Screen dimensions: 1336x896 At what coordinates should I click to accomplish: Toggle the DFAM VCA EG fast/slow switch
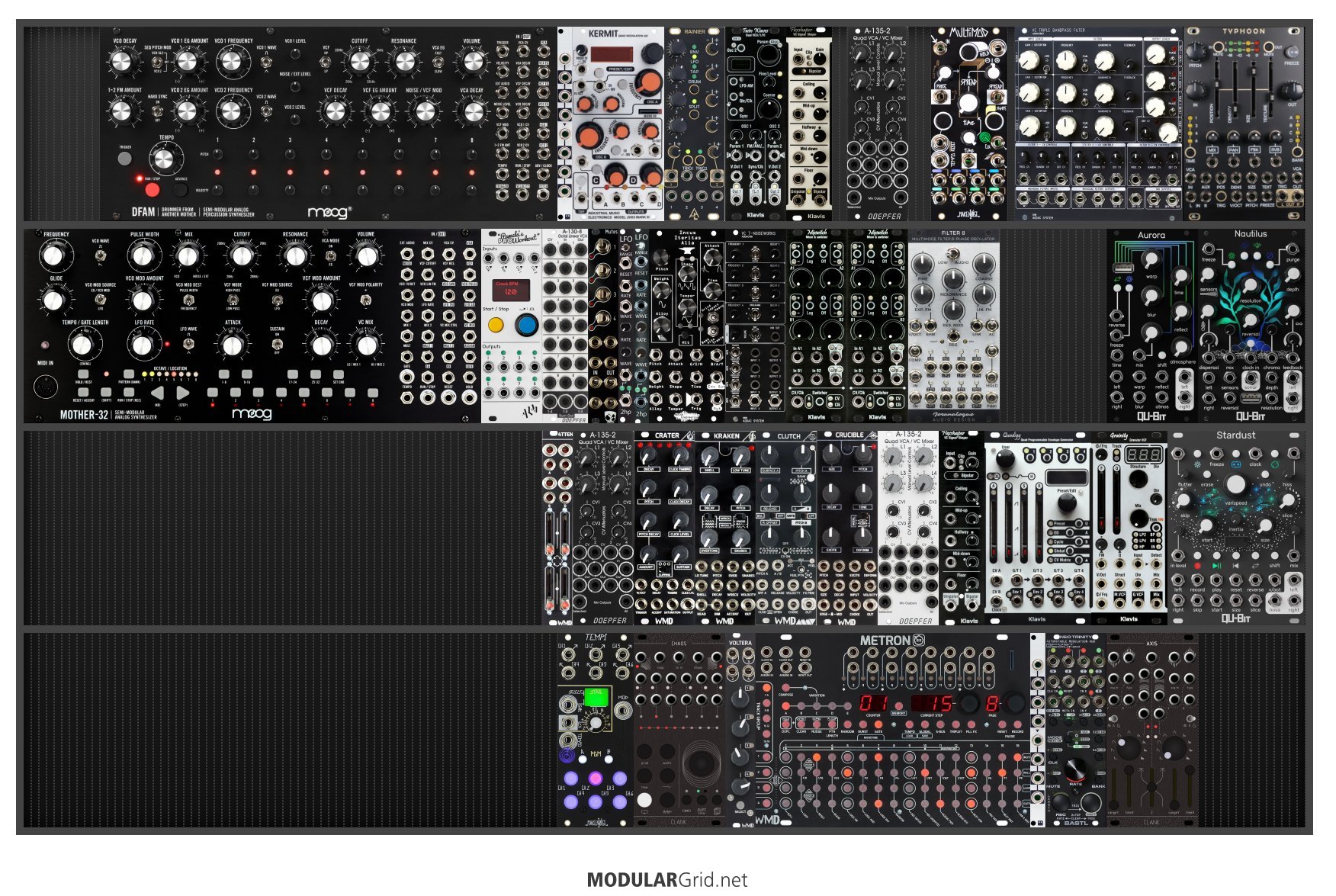438,61
